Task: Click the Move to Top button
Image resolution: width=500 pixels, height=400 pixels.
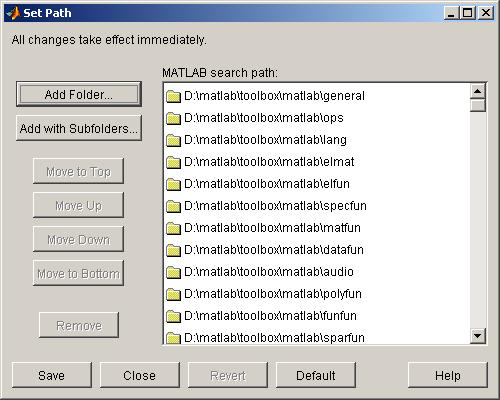Action: click(78, 171)
